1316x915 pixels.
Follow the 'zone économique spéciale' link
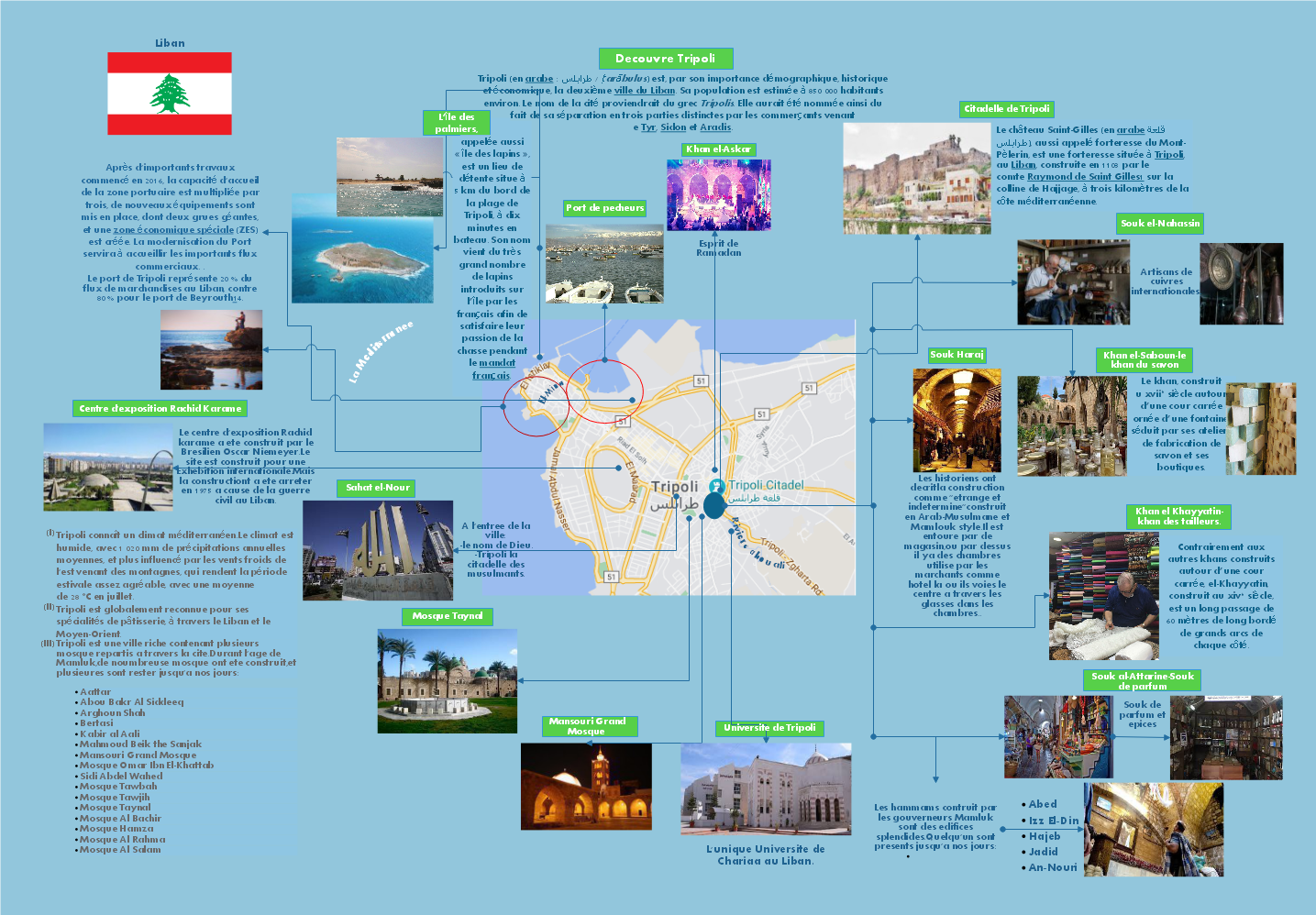pyautogui.click(x=173, y=230)
